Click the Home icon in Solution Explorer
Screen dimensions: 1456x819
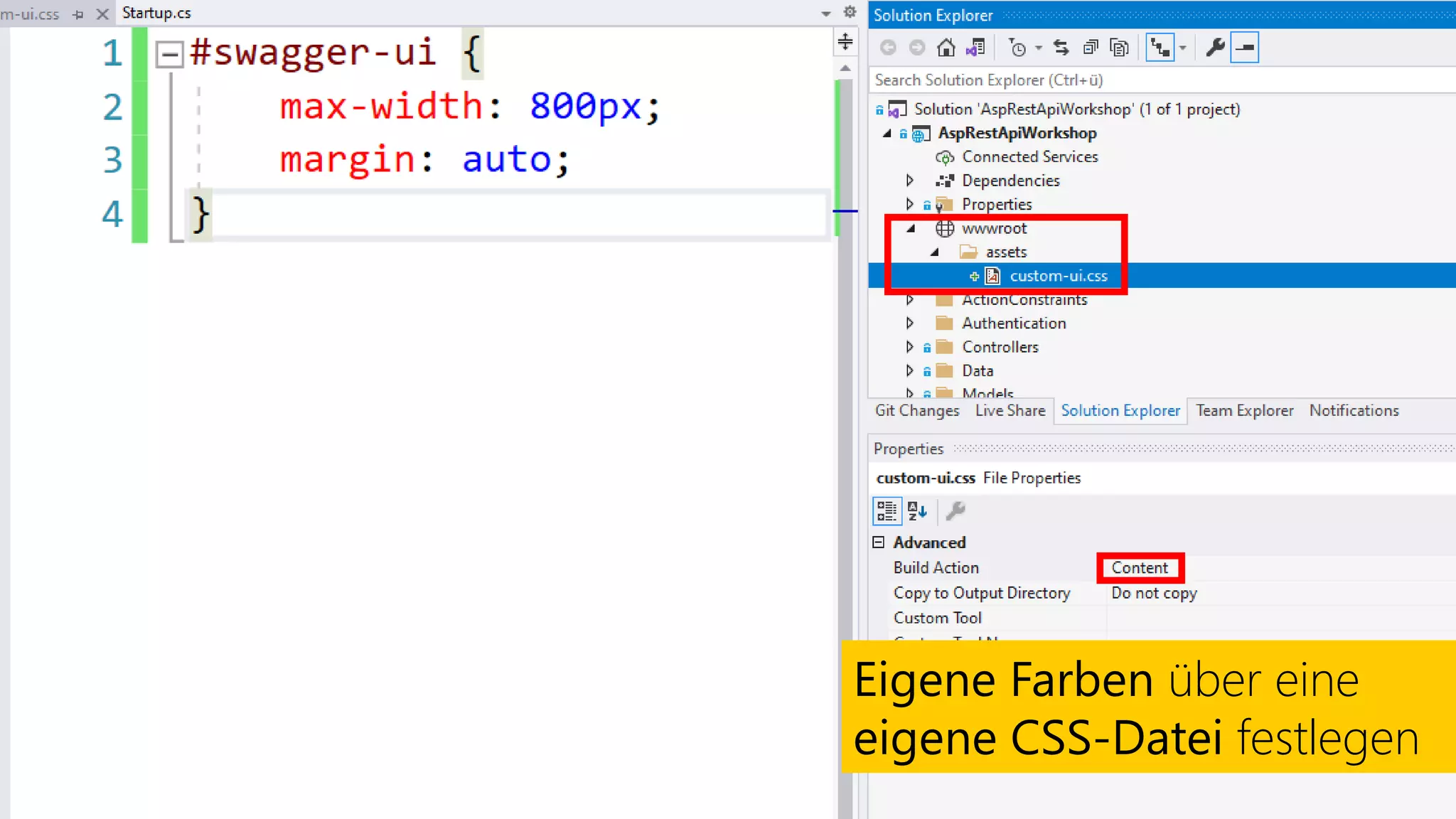point(946,48)
